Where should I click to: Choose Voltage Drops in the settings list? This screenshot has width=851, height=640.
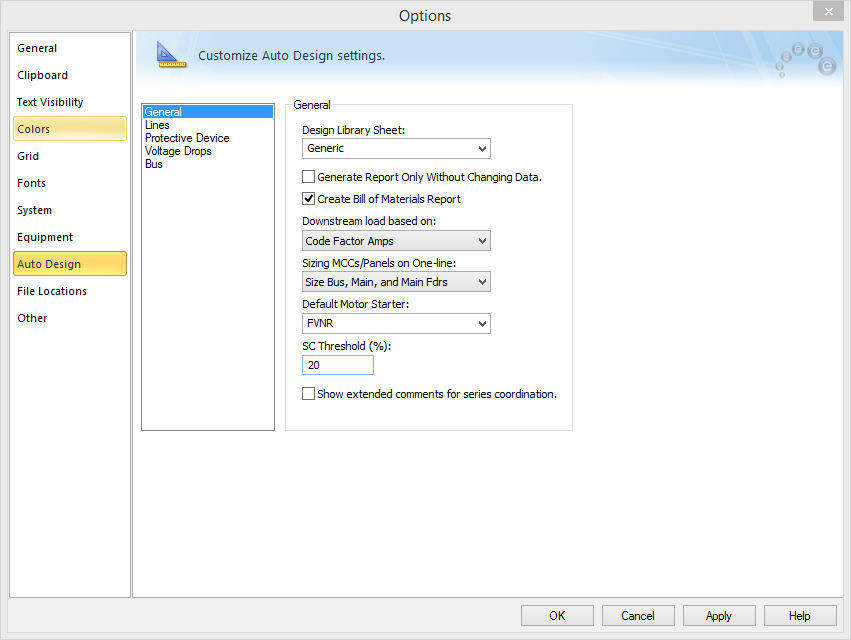coord(178,151)
